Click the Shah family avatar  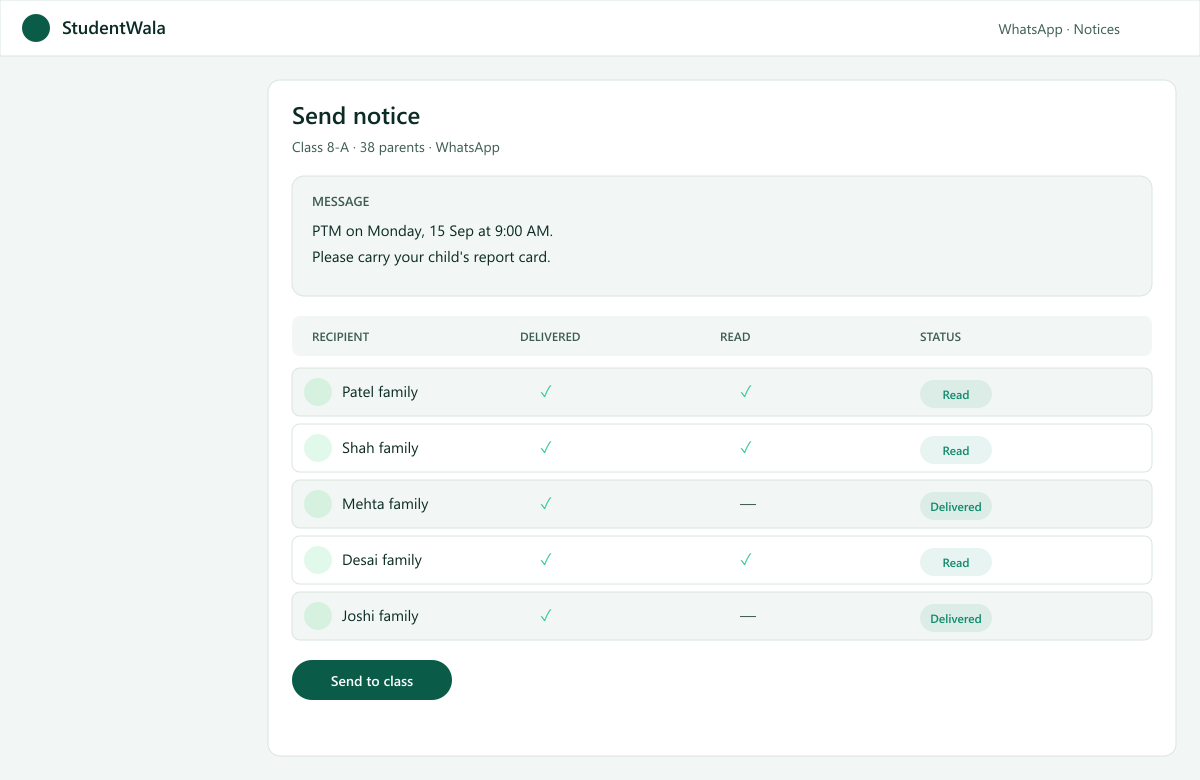pyautogui.click(x=318, y=448)
